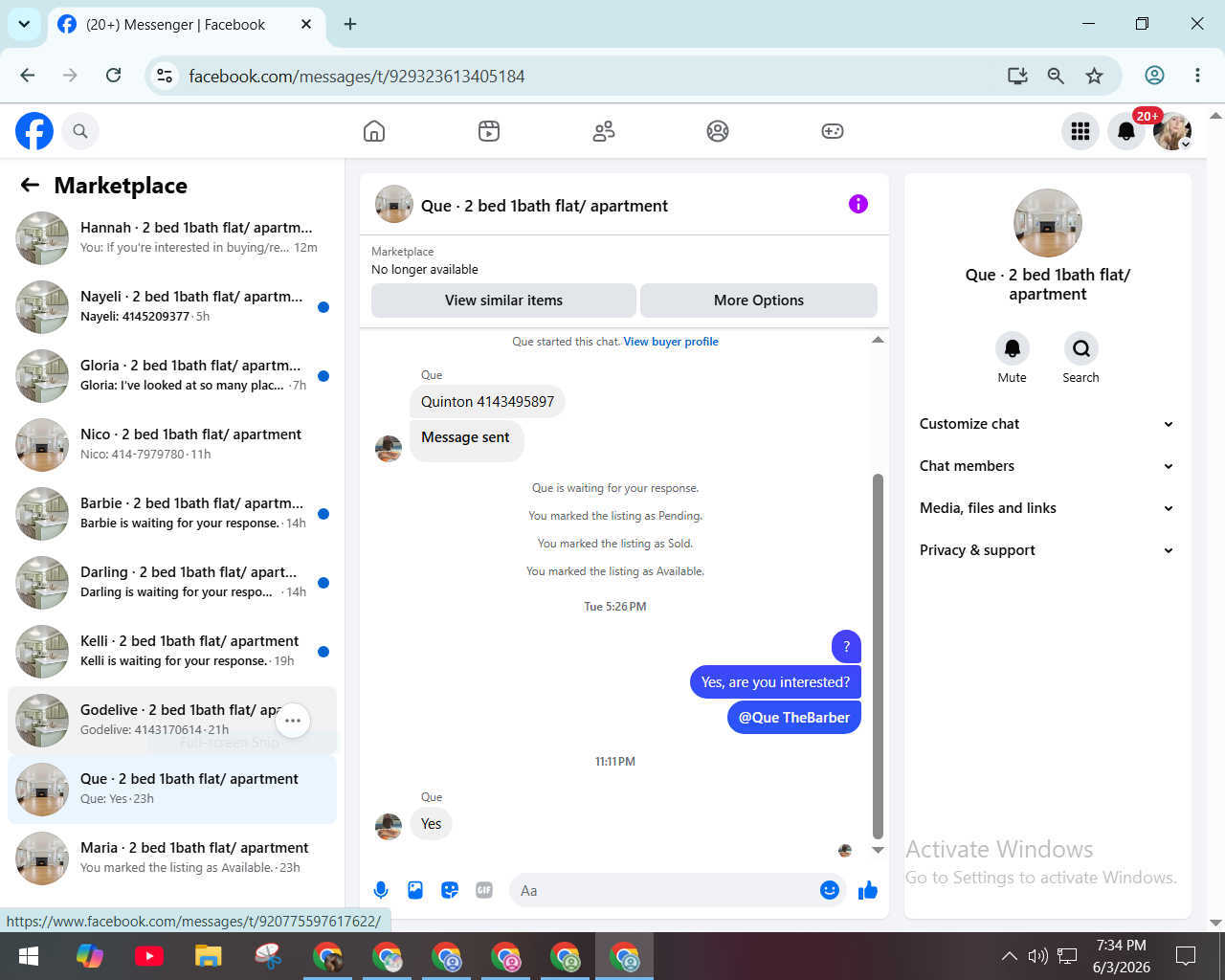Viewport: 1225px width, 980px height.
Task: Reload the page in Chrome
Action: coord(113,76)
